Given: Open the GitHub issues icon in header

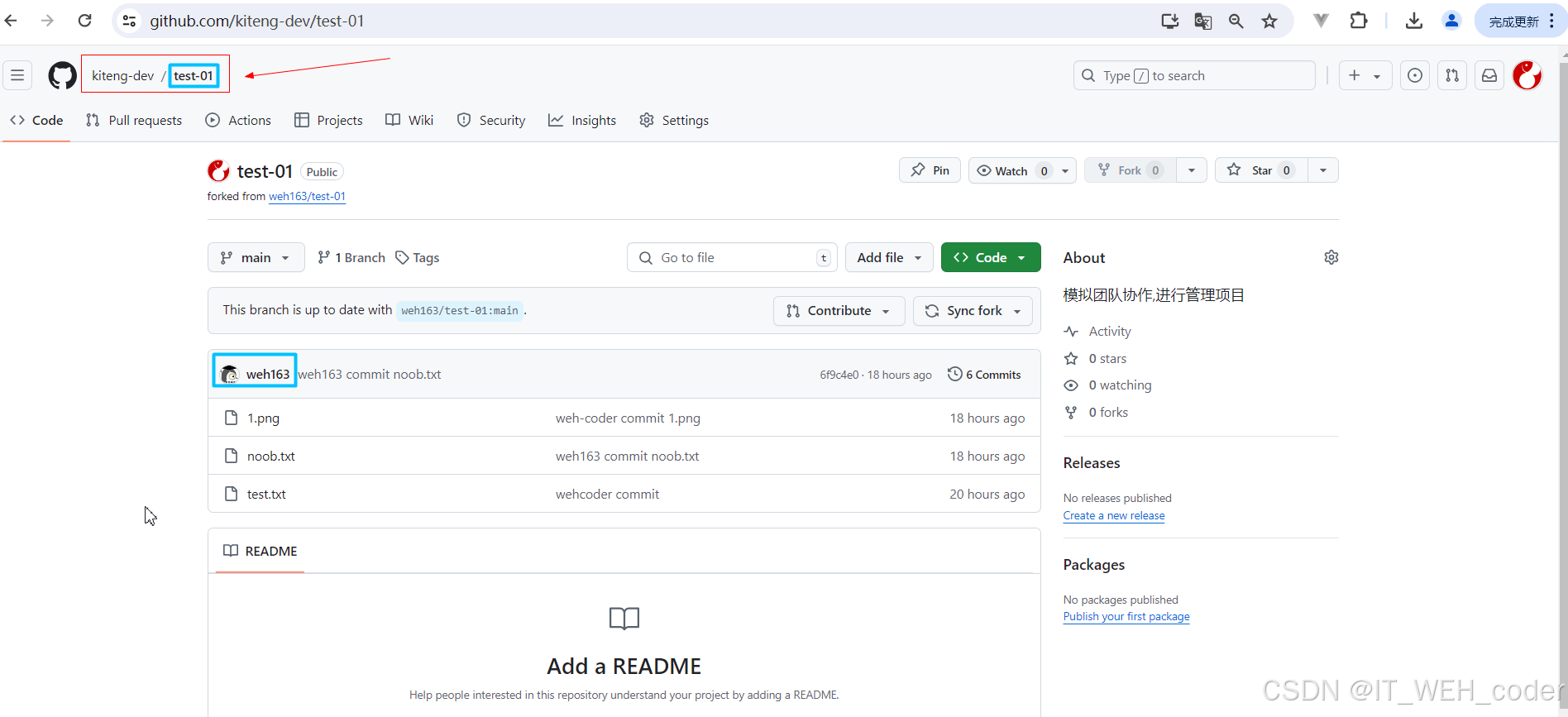Looking at the screenshot, I should (x=1415, y=75).
